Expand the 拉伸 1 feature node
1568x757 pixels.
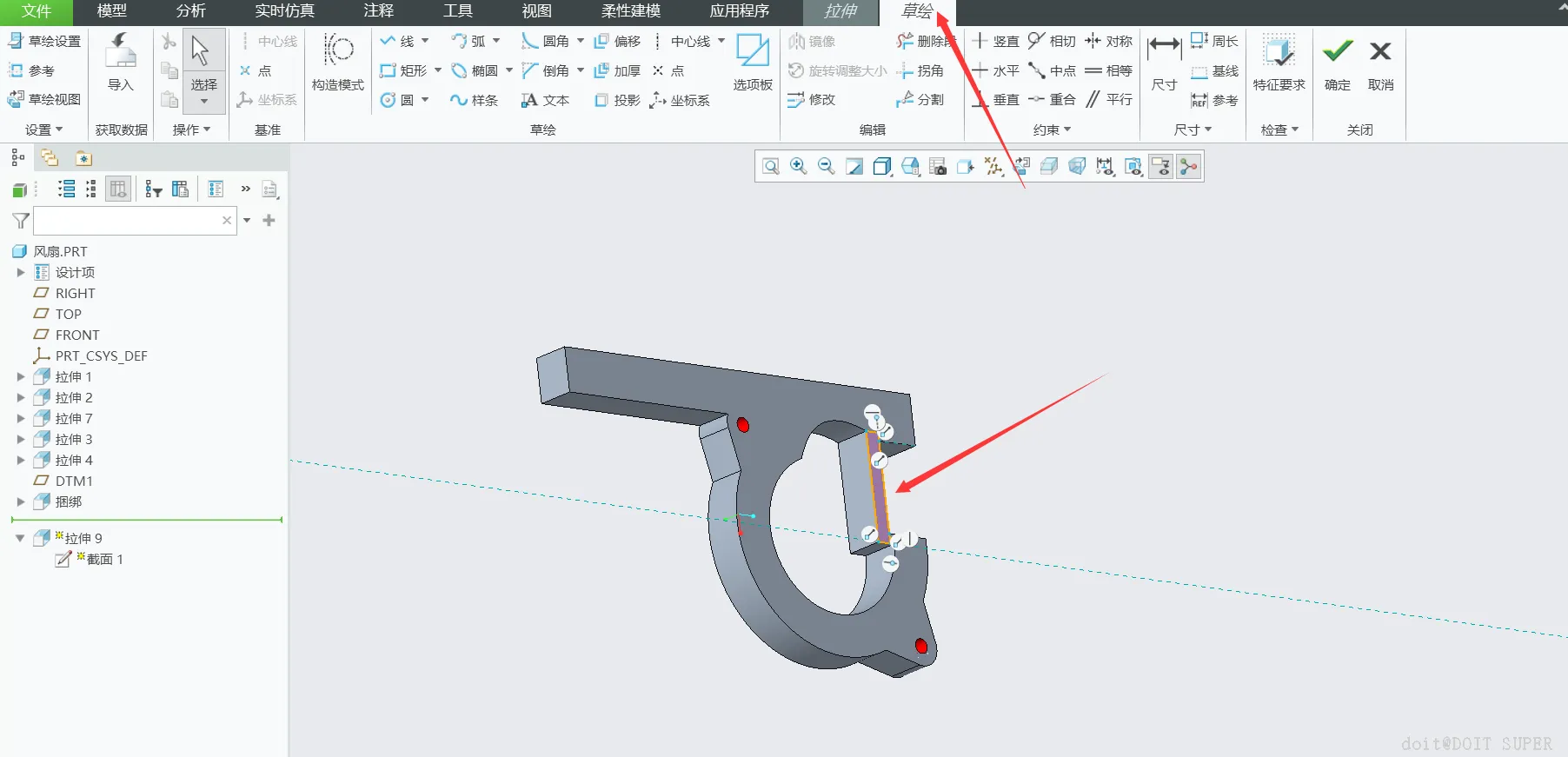pos(21,377)
